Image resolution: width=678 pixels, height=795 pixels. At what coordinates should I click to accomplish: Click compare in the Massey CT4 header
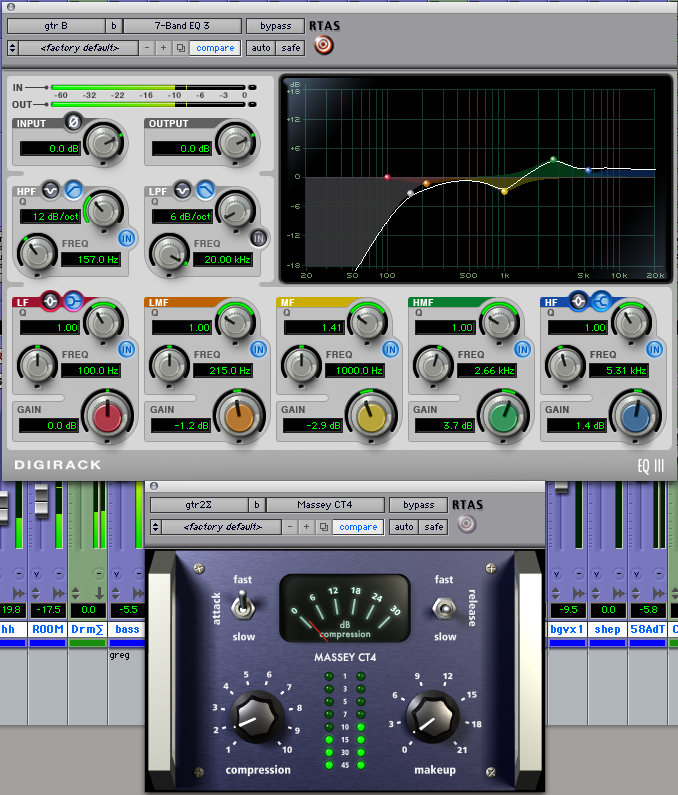click(x=358, y=527)
